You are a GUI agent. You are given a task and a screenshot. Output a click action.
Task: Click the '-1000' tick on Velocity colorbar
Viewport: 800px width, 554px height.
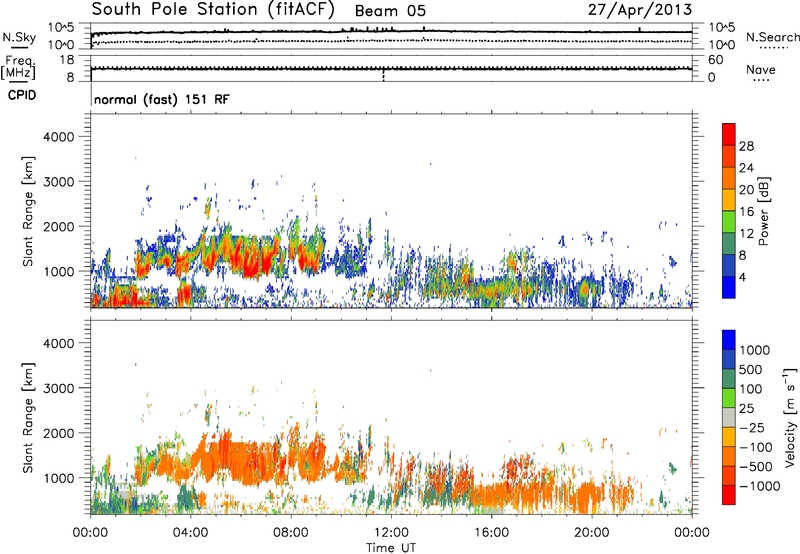pos(759,486)
